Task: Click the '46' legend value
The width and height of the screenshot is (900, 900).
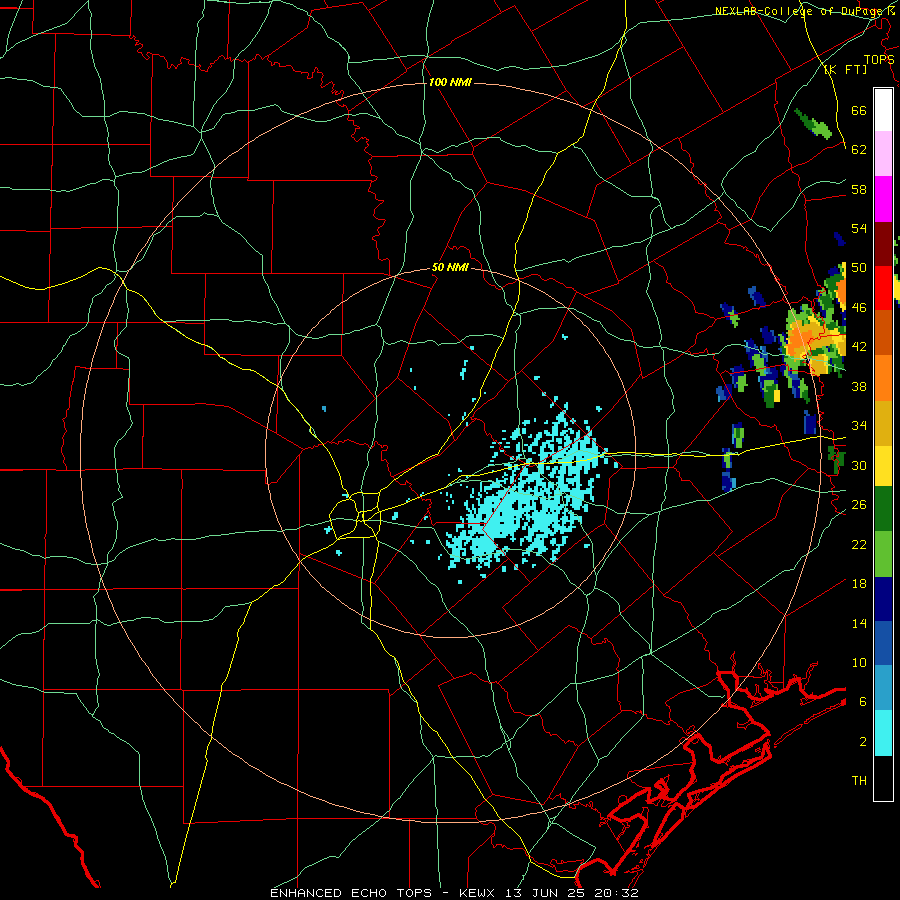Action: click(859, 308)
